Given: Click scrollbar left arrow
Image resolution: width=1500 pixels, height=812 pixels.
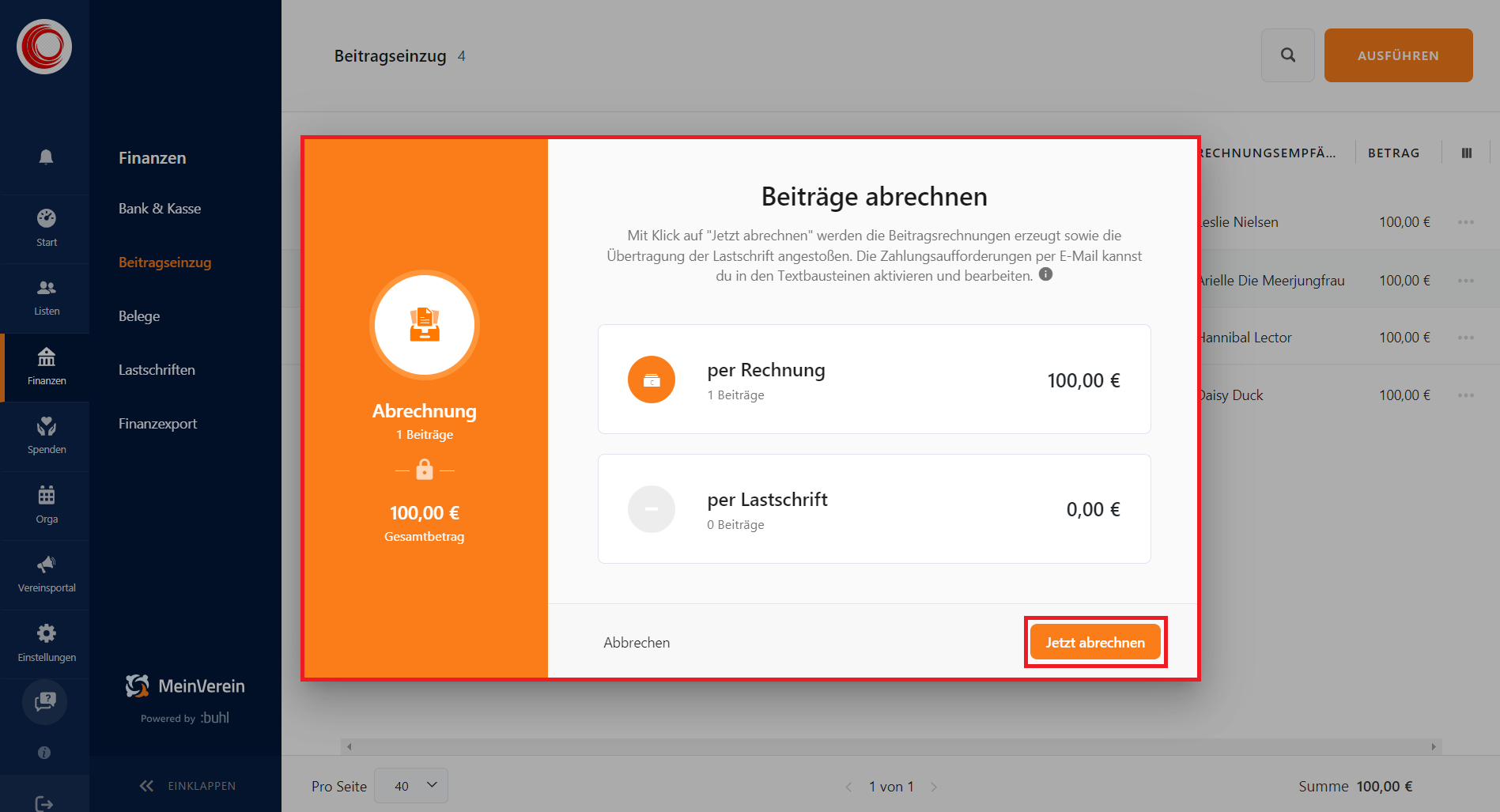Looking at the screenshot, I should click(349, 746).
